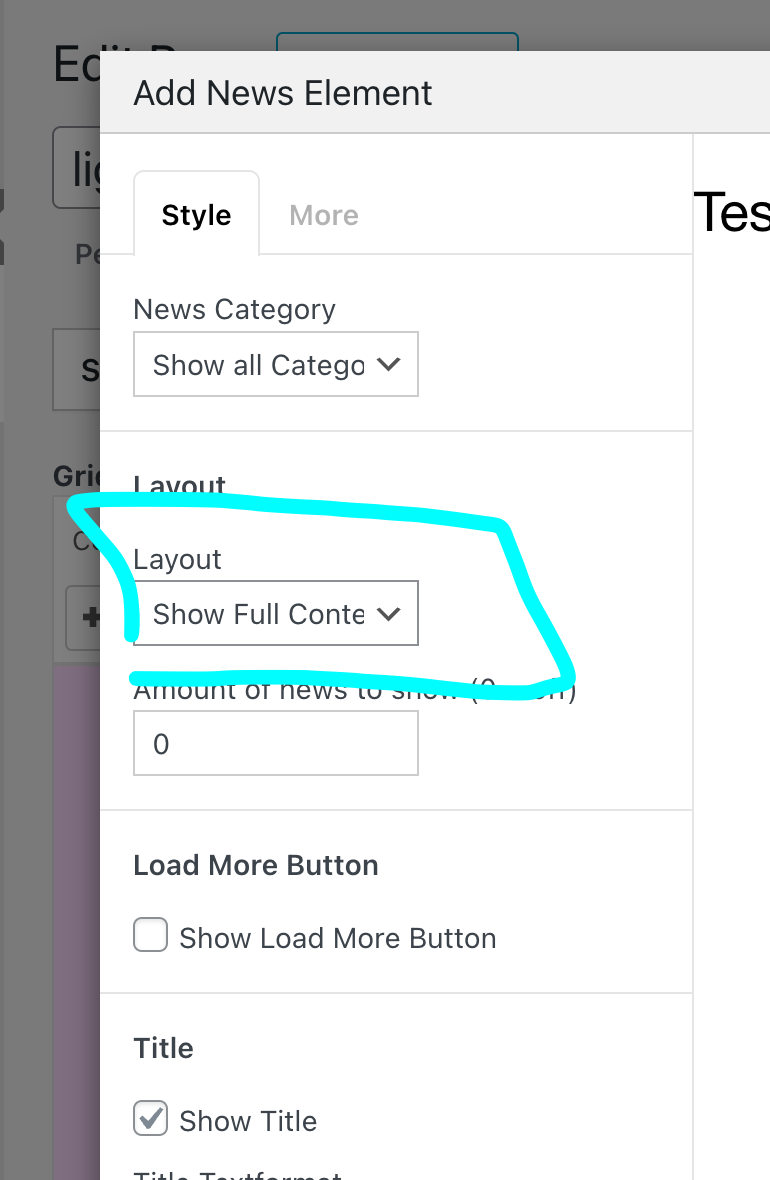
Task: Enable the Show Load More Button checkbox
Action: [150, 934]
